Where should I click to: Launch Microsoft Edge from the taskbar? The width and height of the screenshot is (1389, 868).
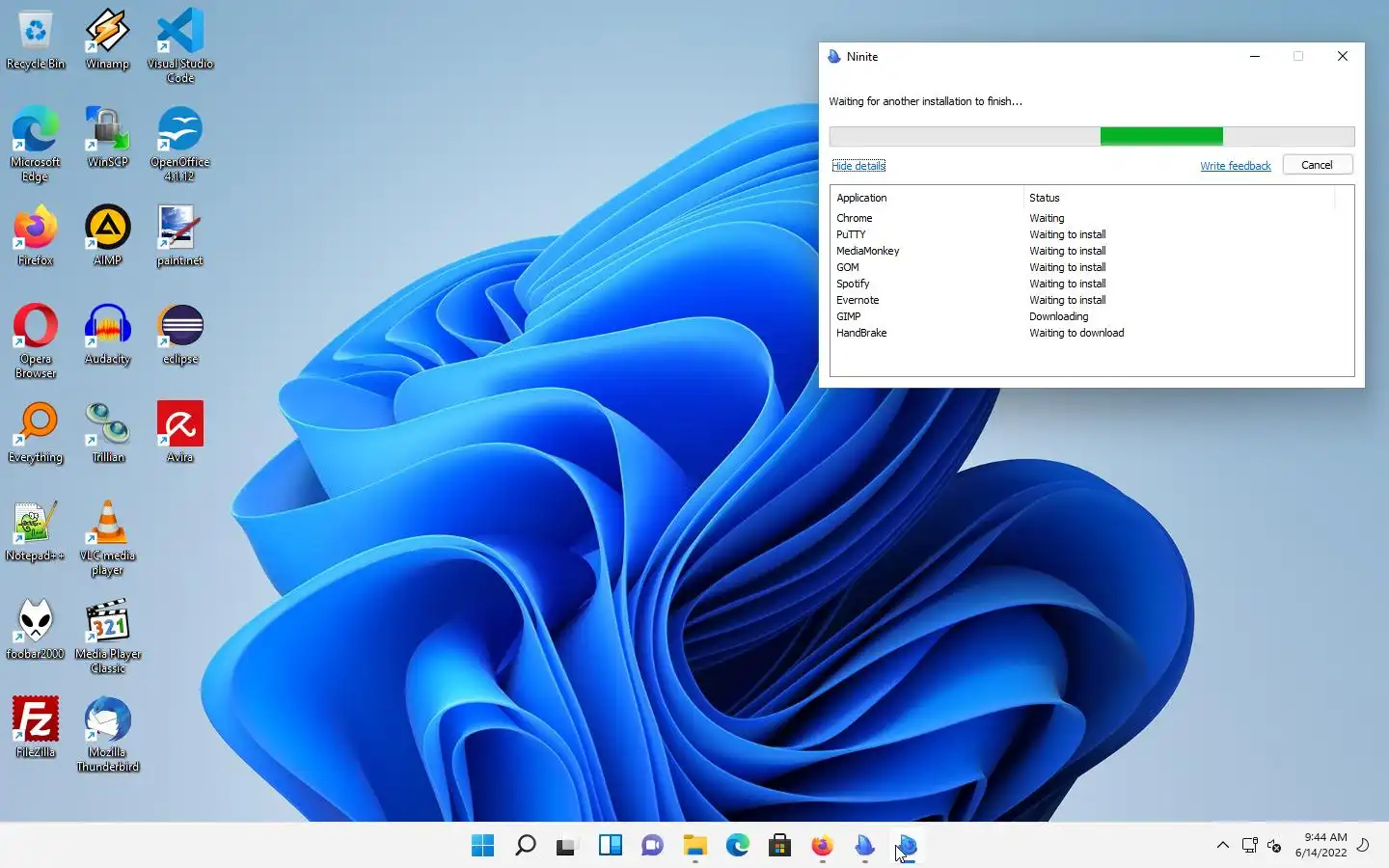(x=738, y=846)
